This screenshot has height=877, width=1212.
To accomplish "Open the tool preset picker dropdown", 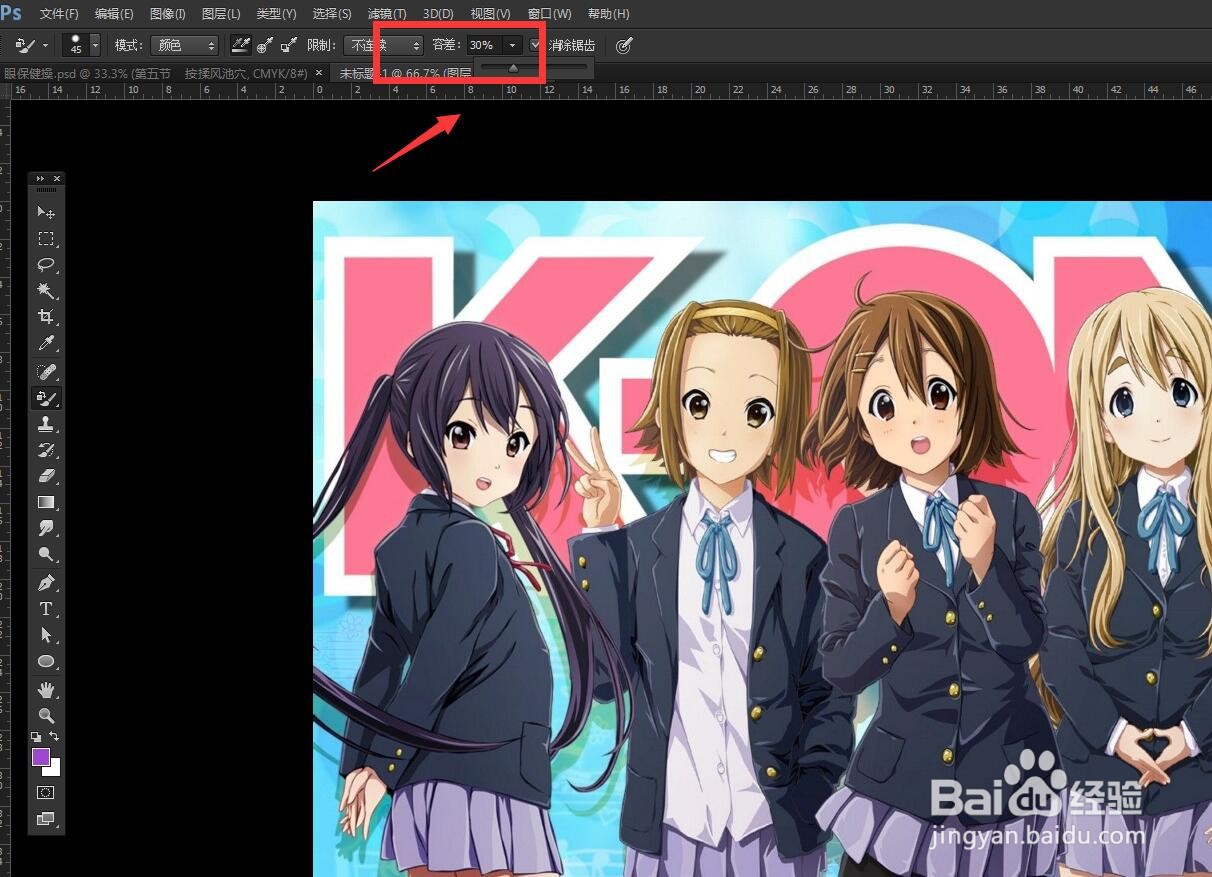I will (31, 45).
